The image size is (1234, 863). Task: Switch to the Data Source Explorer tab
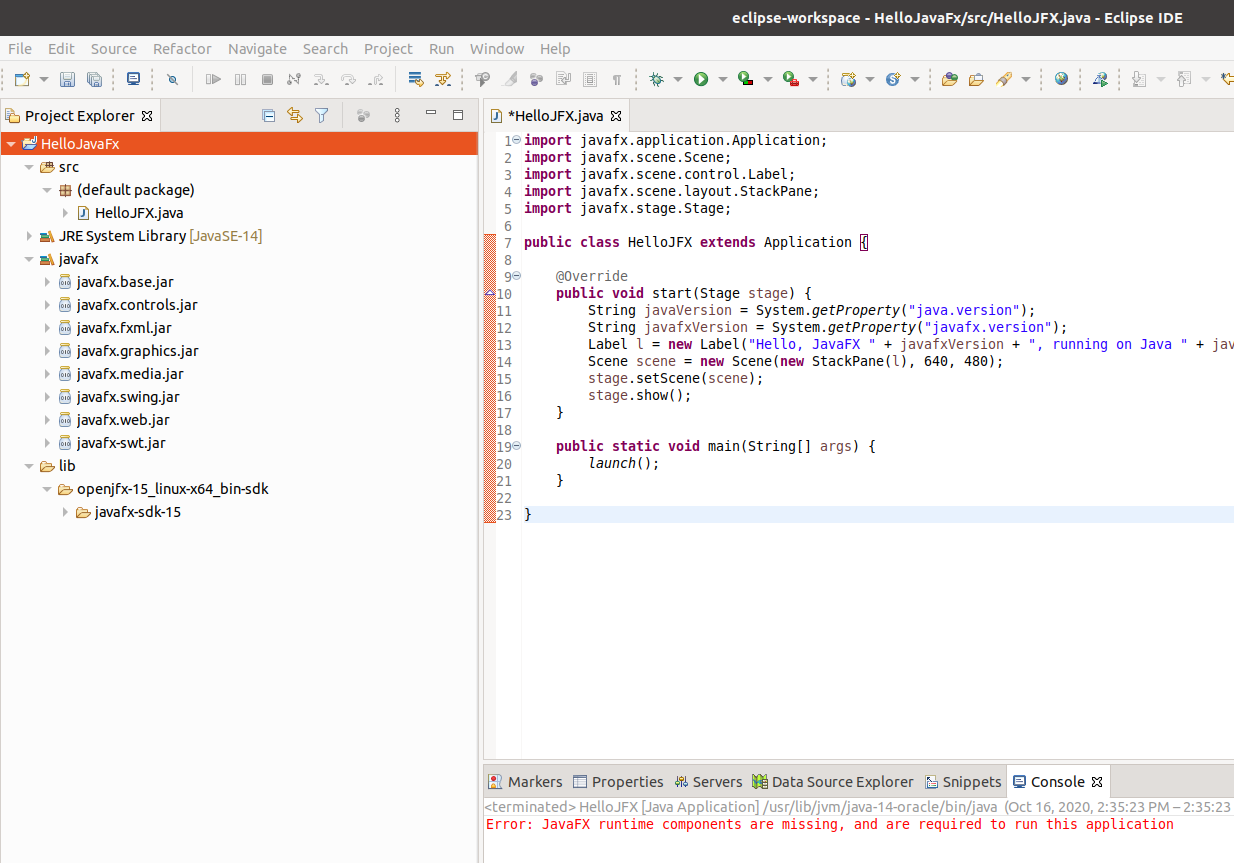[833, 782]
